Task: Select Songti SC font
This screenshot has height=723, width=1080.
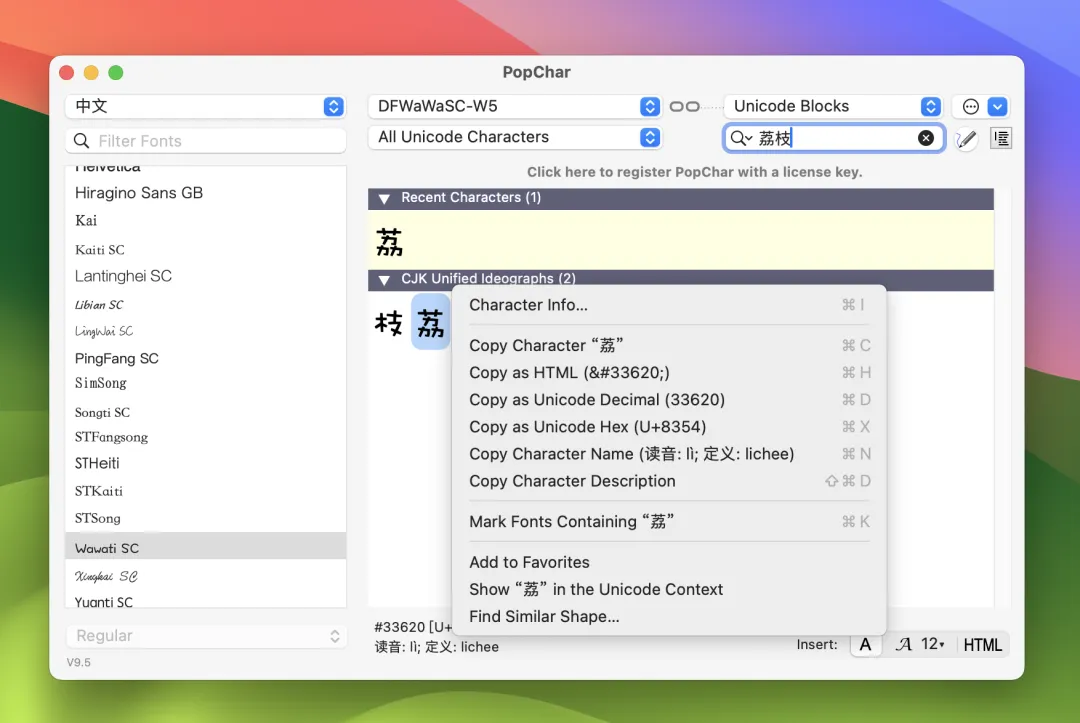Action: (205, 412)
